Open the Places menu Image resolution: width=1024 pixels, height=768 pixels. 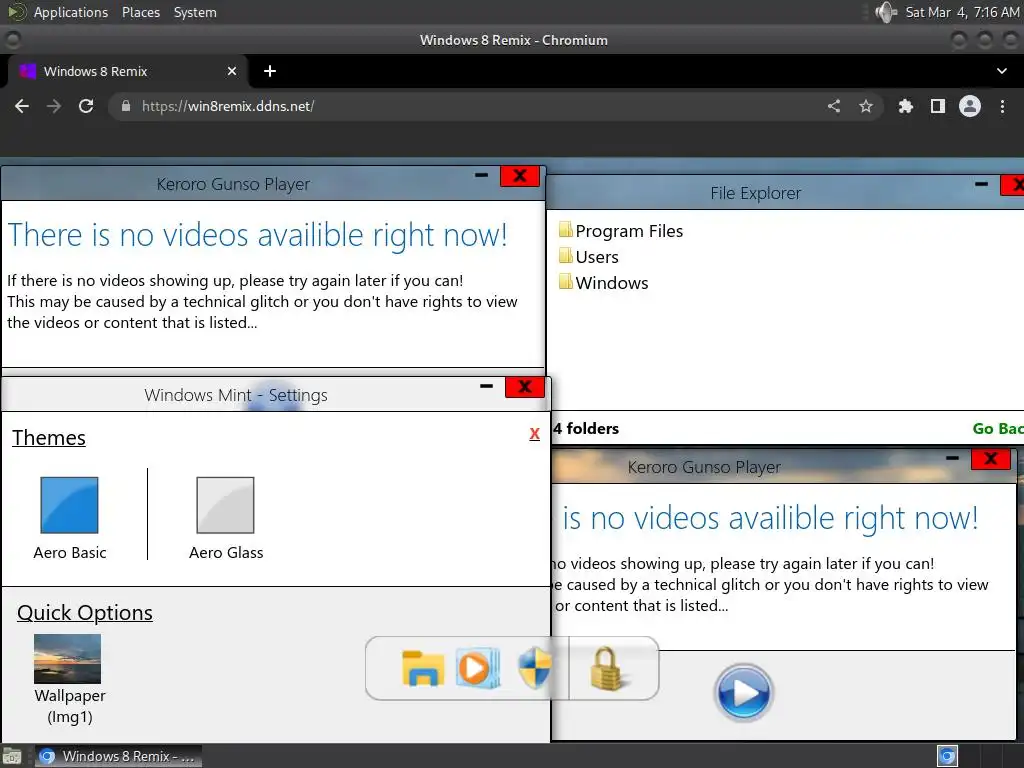pyautogui.click(x=141, y=12)
